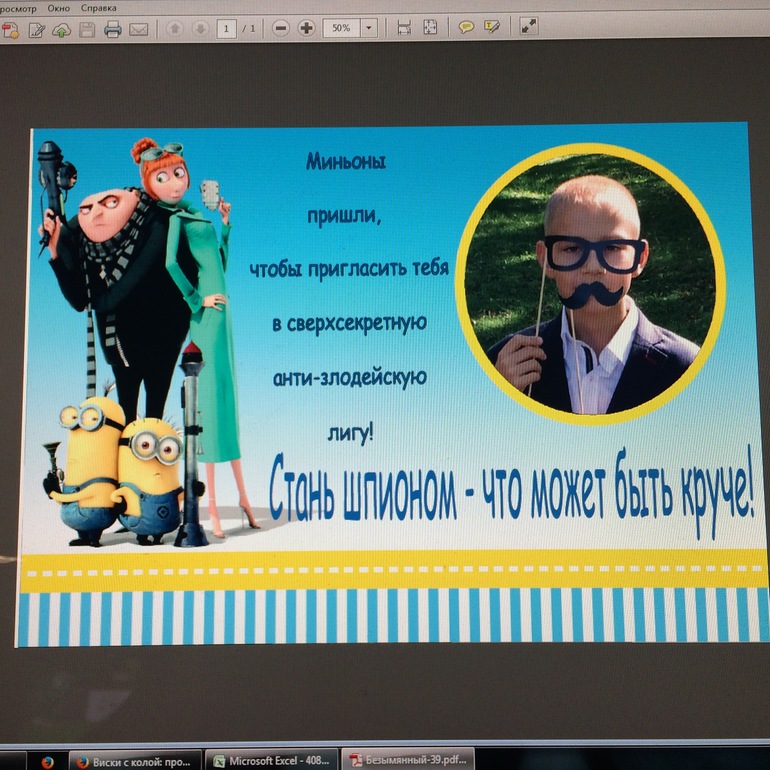Click the Save floppy disk icon
The width and height of the screenshot is (770, 770).
(x=87, y=29)
